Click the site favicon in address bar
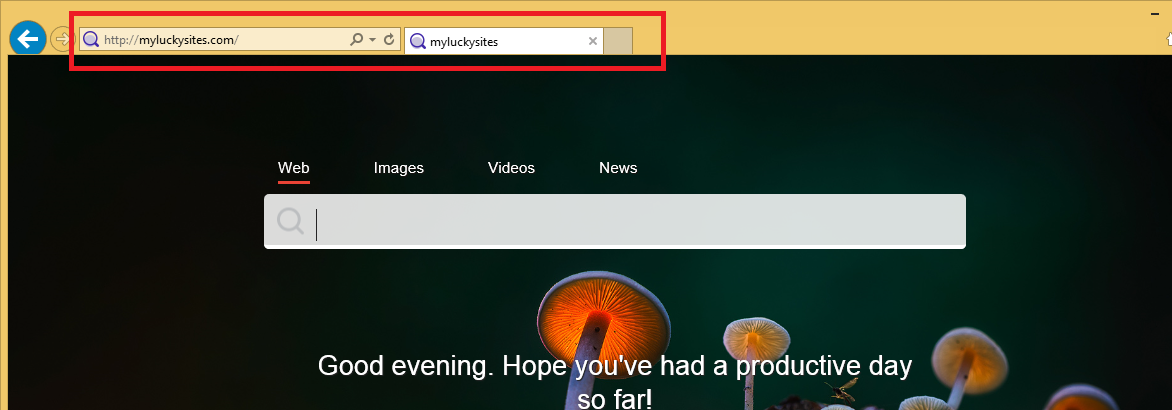Screen dimensions: 1172x410 click(91, 40)
